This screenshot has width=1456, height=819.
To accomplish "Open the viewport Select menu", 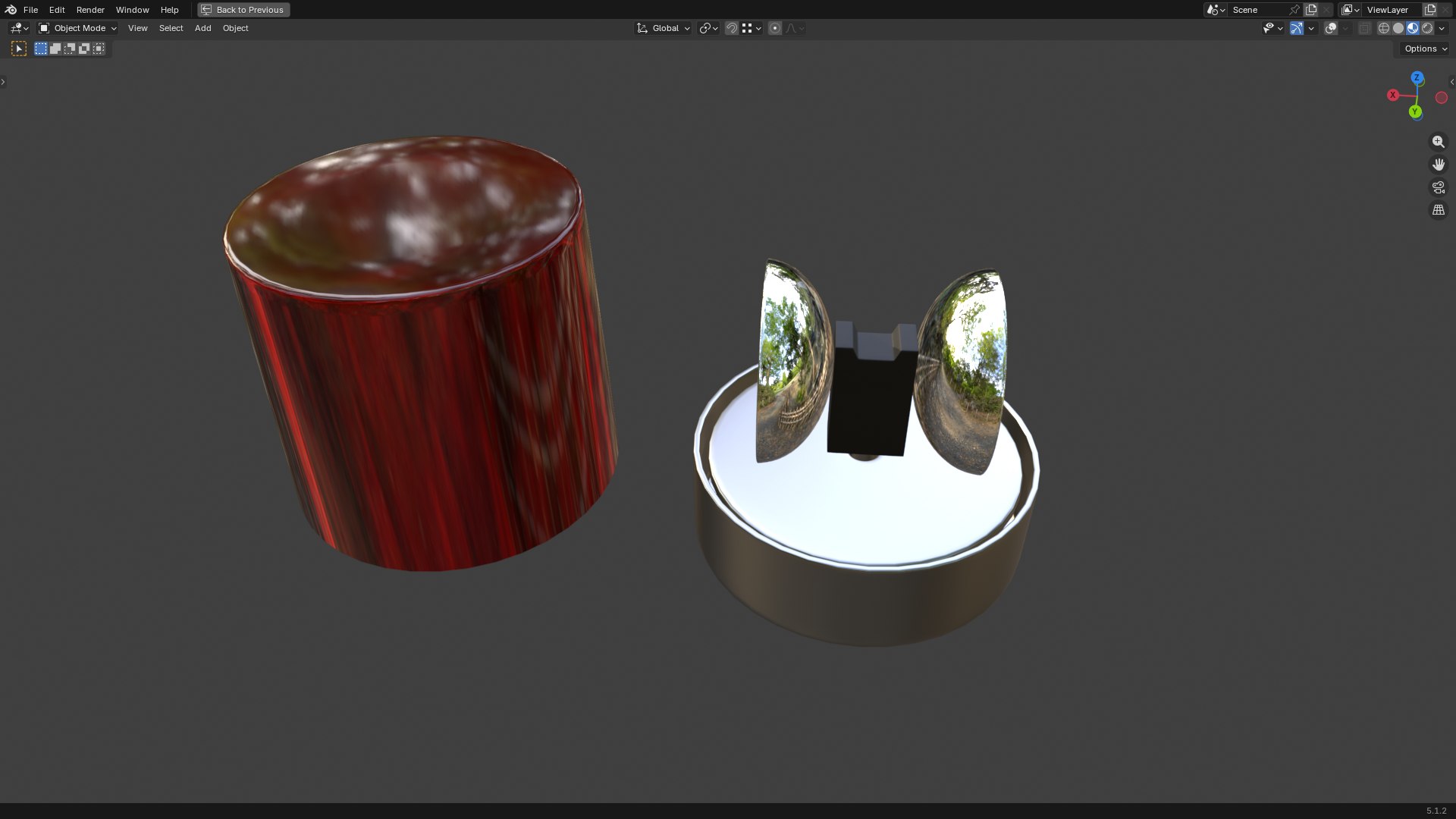I will click(171, 28).
